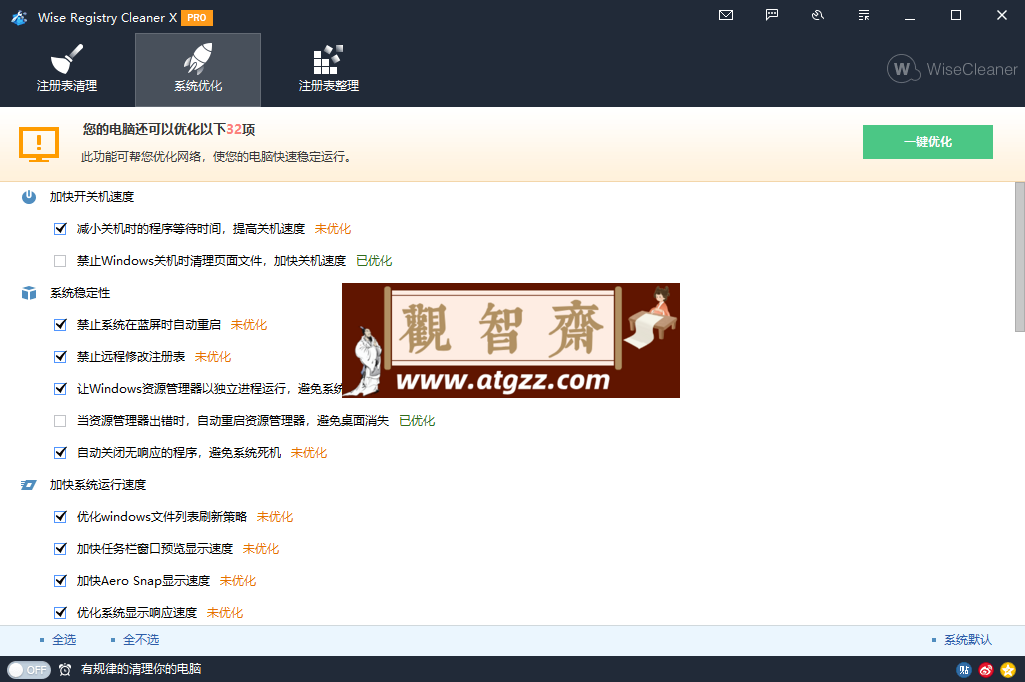Image resolution: width=1025 pixels, height=682 pixels.
Task: Click the 加快开关机速度 section heading
Action: pyautogui.click(x=92, y=197)
